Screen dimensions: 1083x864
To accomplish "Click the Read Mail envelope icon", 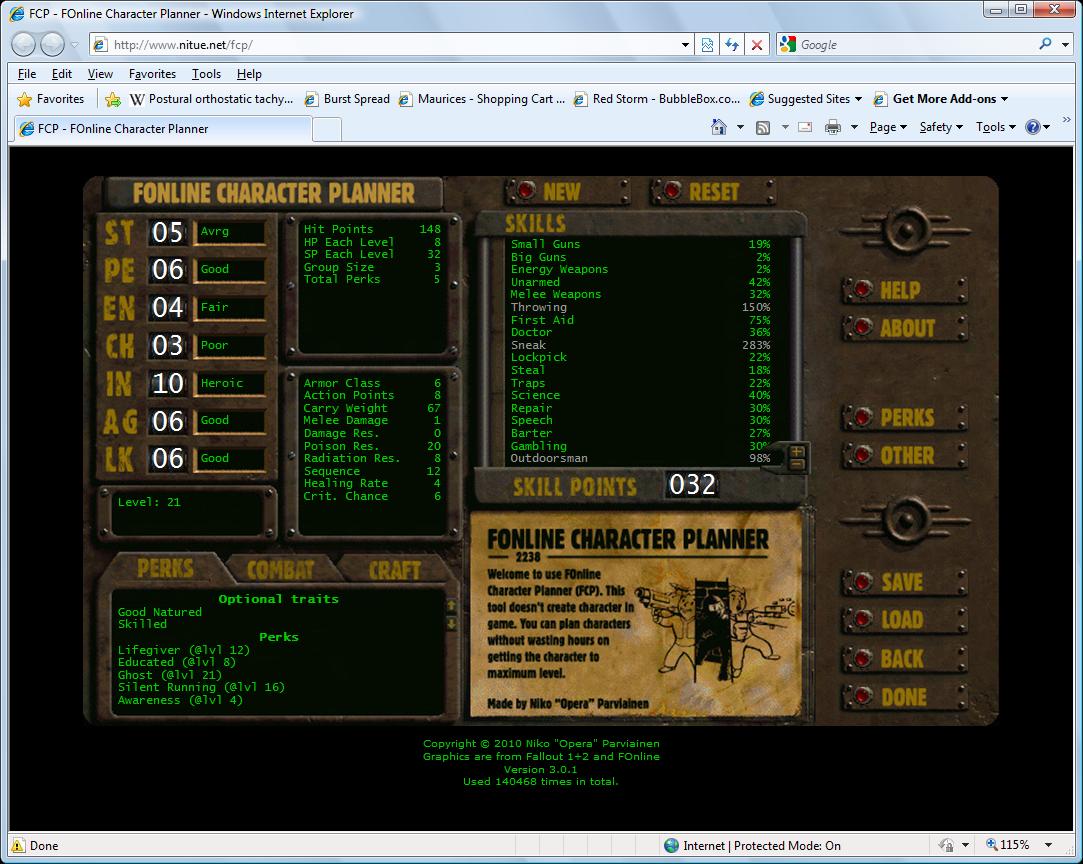I will coord(805,127).
